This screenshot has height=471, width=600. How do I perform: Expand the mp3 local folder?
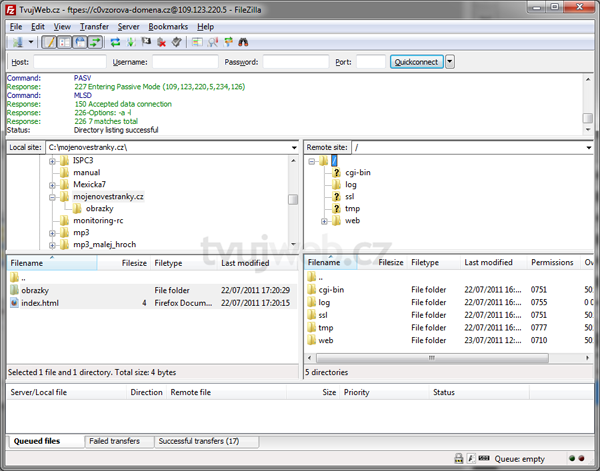pos(52,233)
